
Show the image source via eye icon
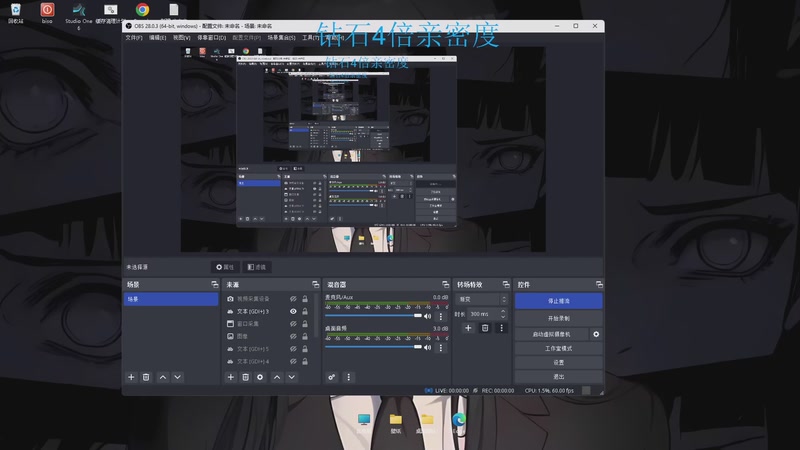pyautogui.click(x=293, y=336)
